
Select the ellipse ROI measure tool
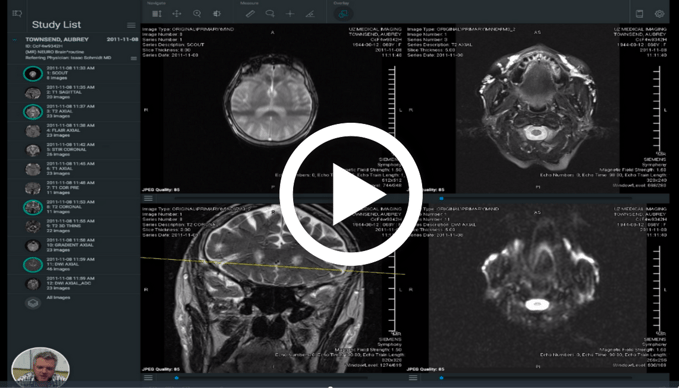pos(270,14)
